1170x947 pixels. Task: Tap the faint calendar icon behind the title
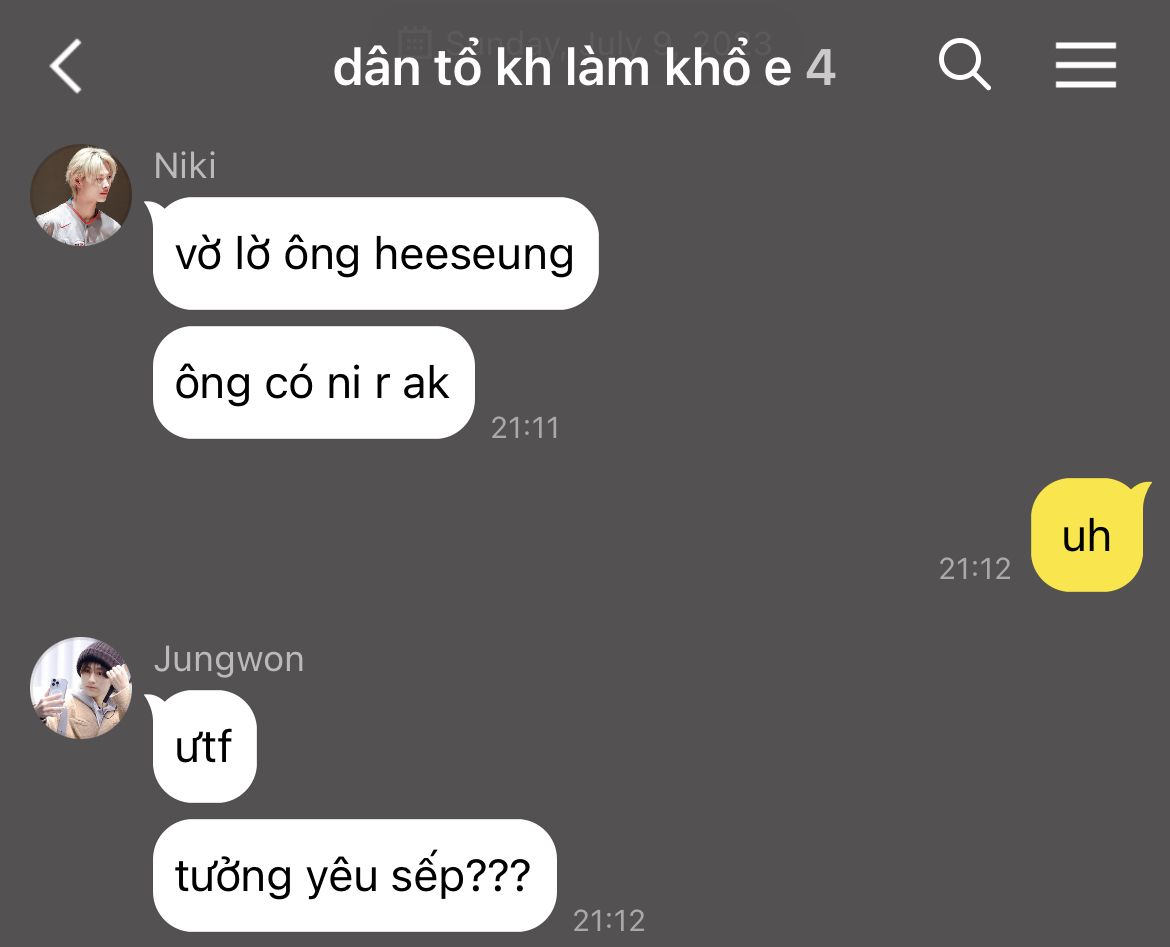[415, 40]
